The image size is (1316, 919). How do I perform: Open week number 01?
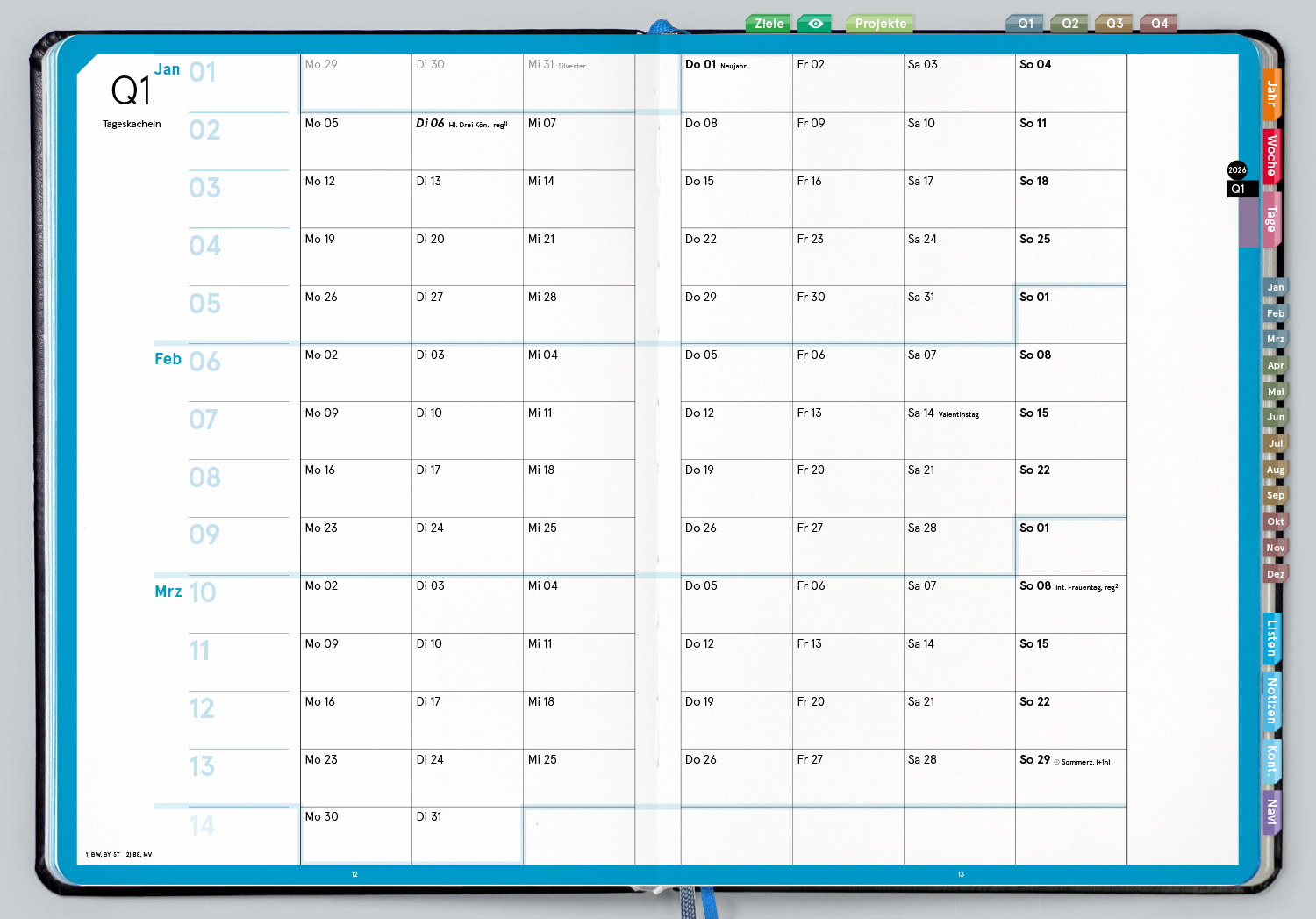(x=203, y=72)
